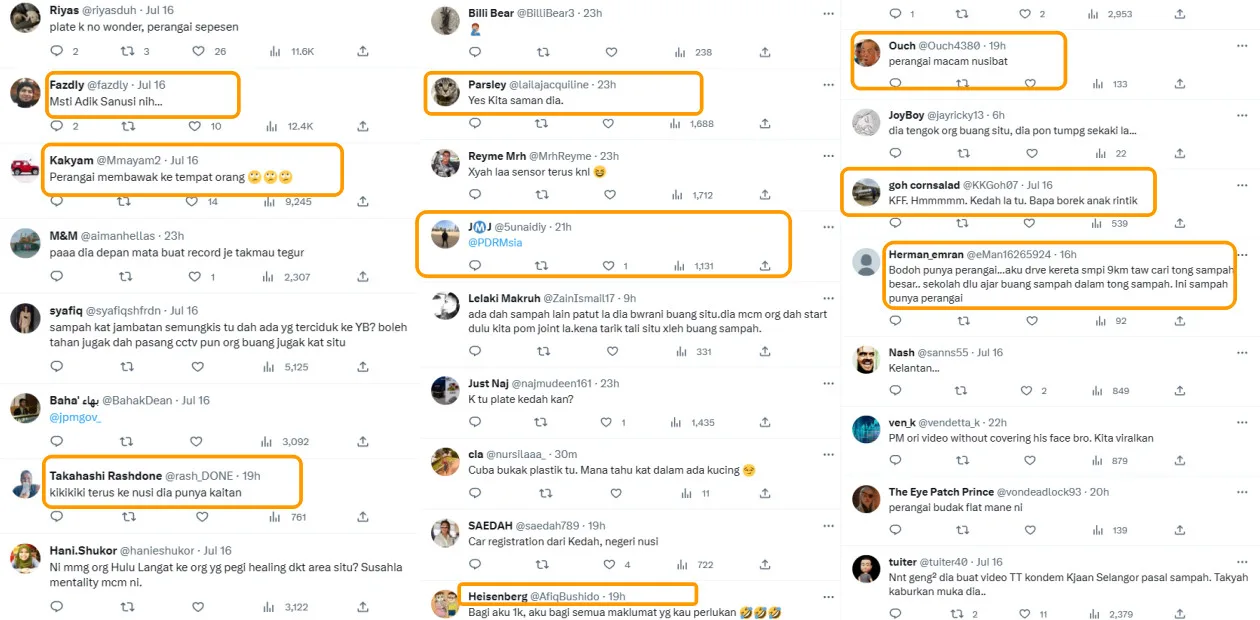Open more options on Reyme Mrh tweet
Image resolution: width=1260 pixels, height=620 pixels.
pyautogui.click(x=827, y=156)
